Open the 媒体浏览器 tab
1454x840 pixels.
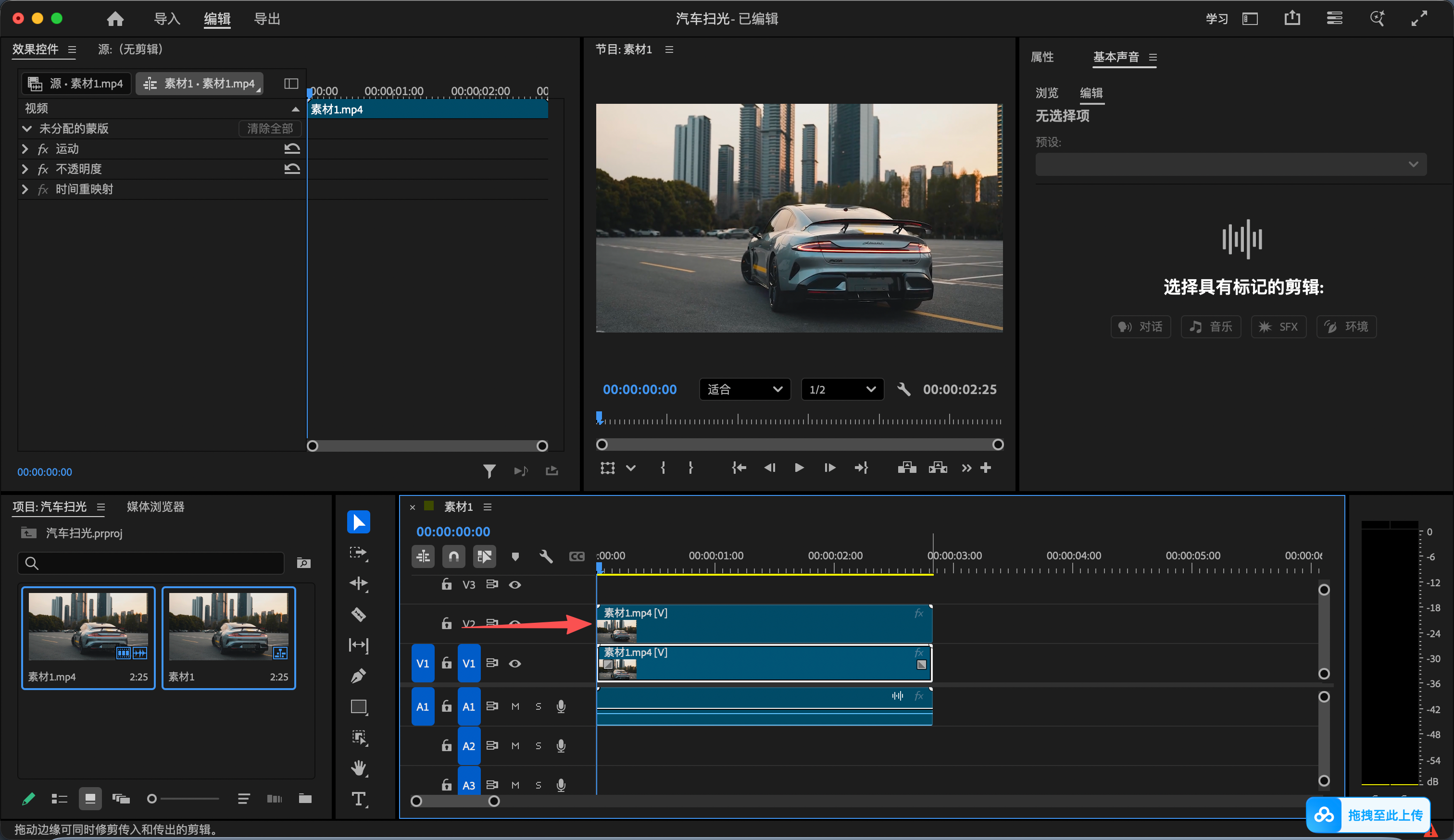pos(155,507)
